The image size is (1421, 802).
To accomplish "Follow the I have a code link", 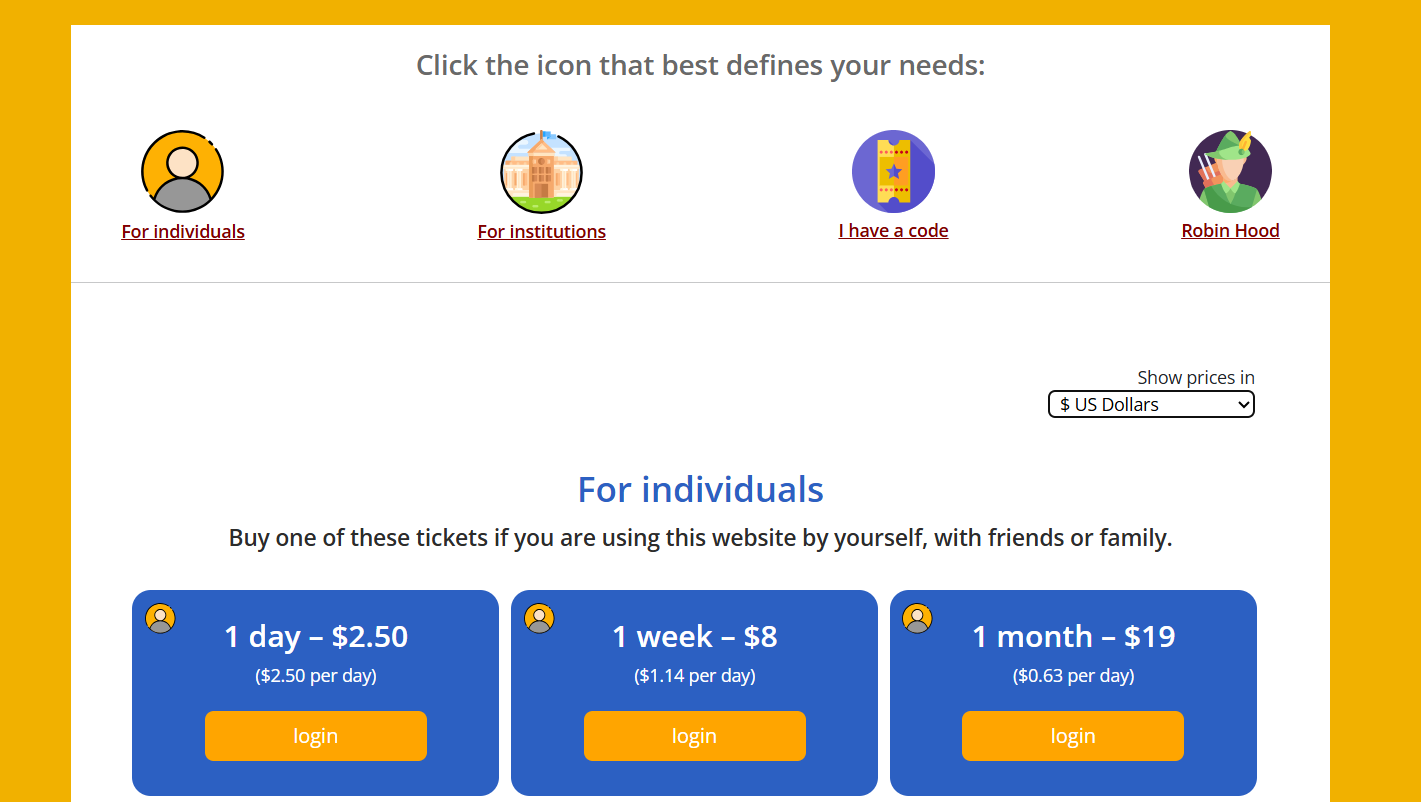I will 893,231.
